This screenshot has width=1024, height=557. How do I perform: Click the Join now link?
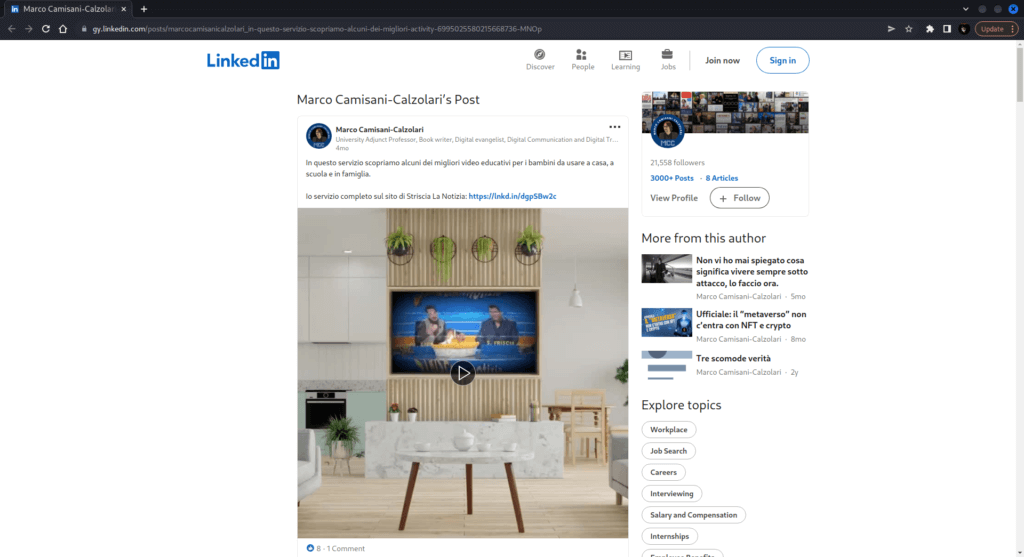coord(722,60)
